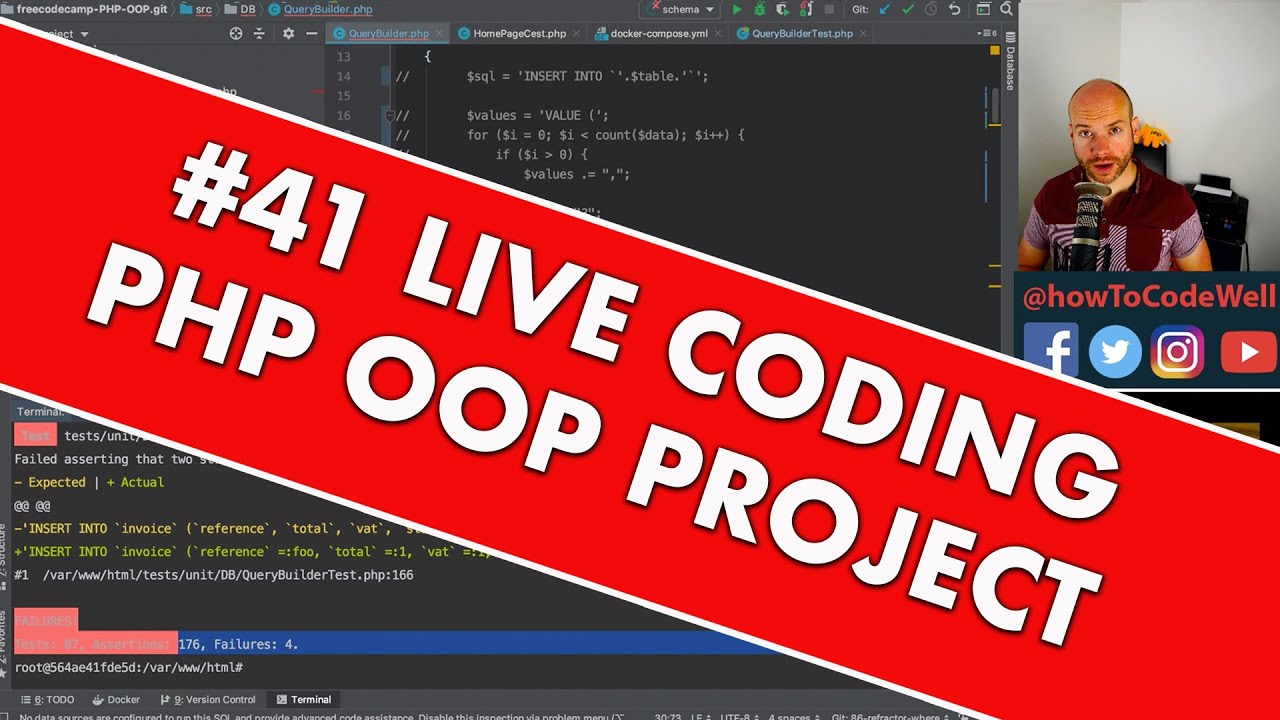Click the Locate/Scroll from Source target icon

(x=236, y=33)
